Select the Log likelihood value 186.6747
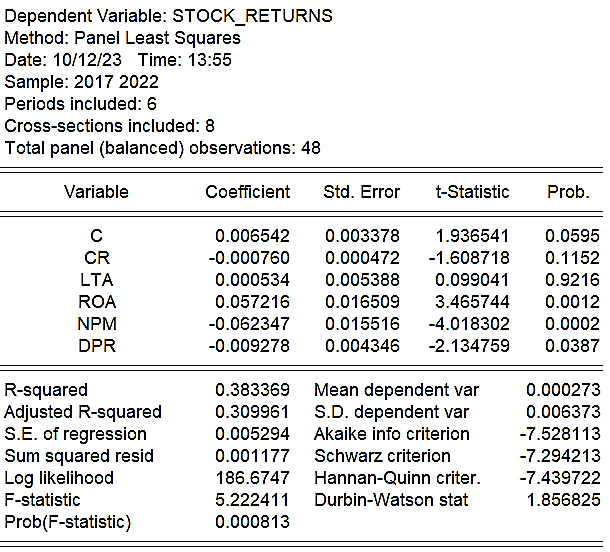Screen dimensions: 610x552 (252, 478)
